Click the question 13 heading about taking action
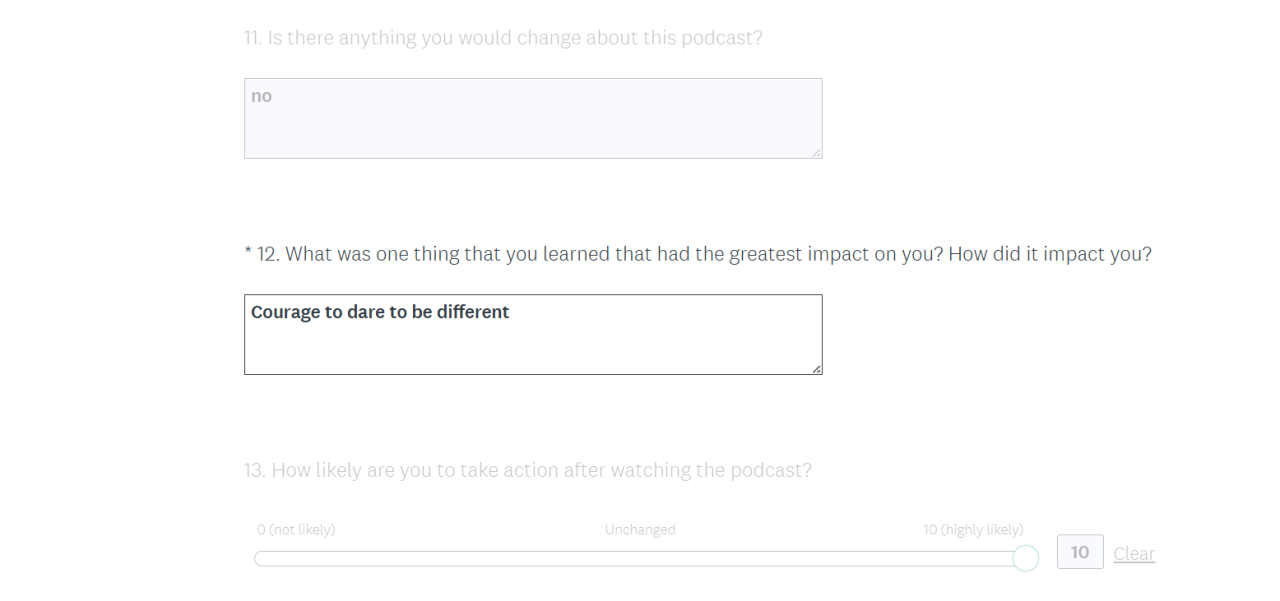1280x601 pixels. [528, 470]
